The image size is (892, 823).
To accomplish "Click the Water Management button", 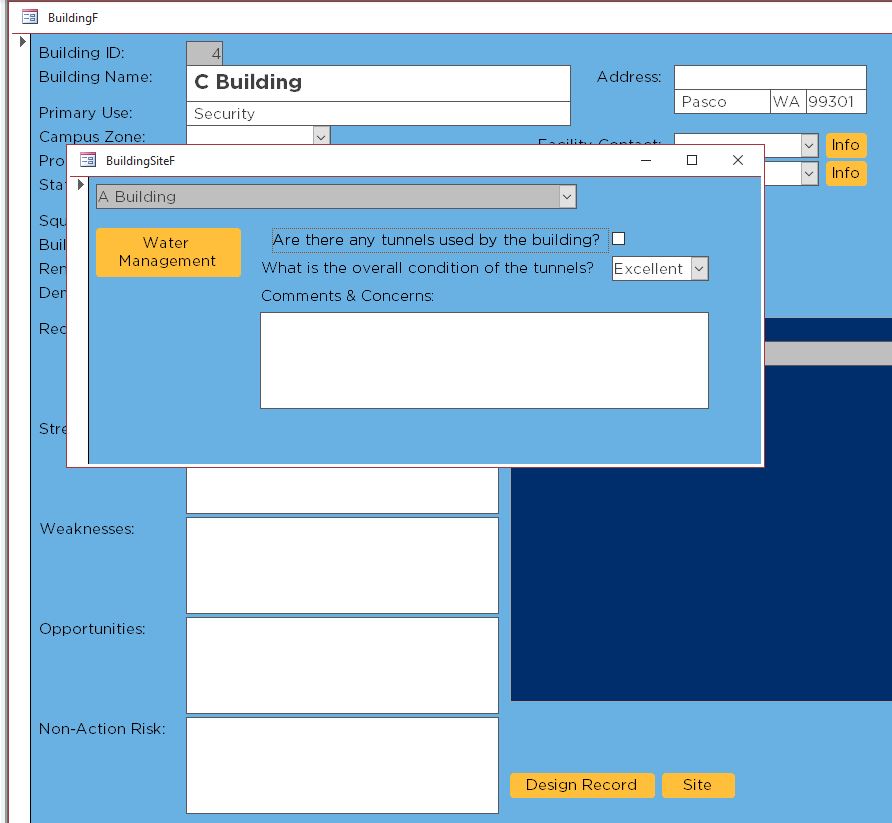I will pos(168,252).
